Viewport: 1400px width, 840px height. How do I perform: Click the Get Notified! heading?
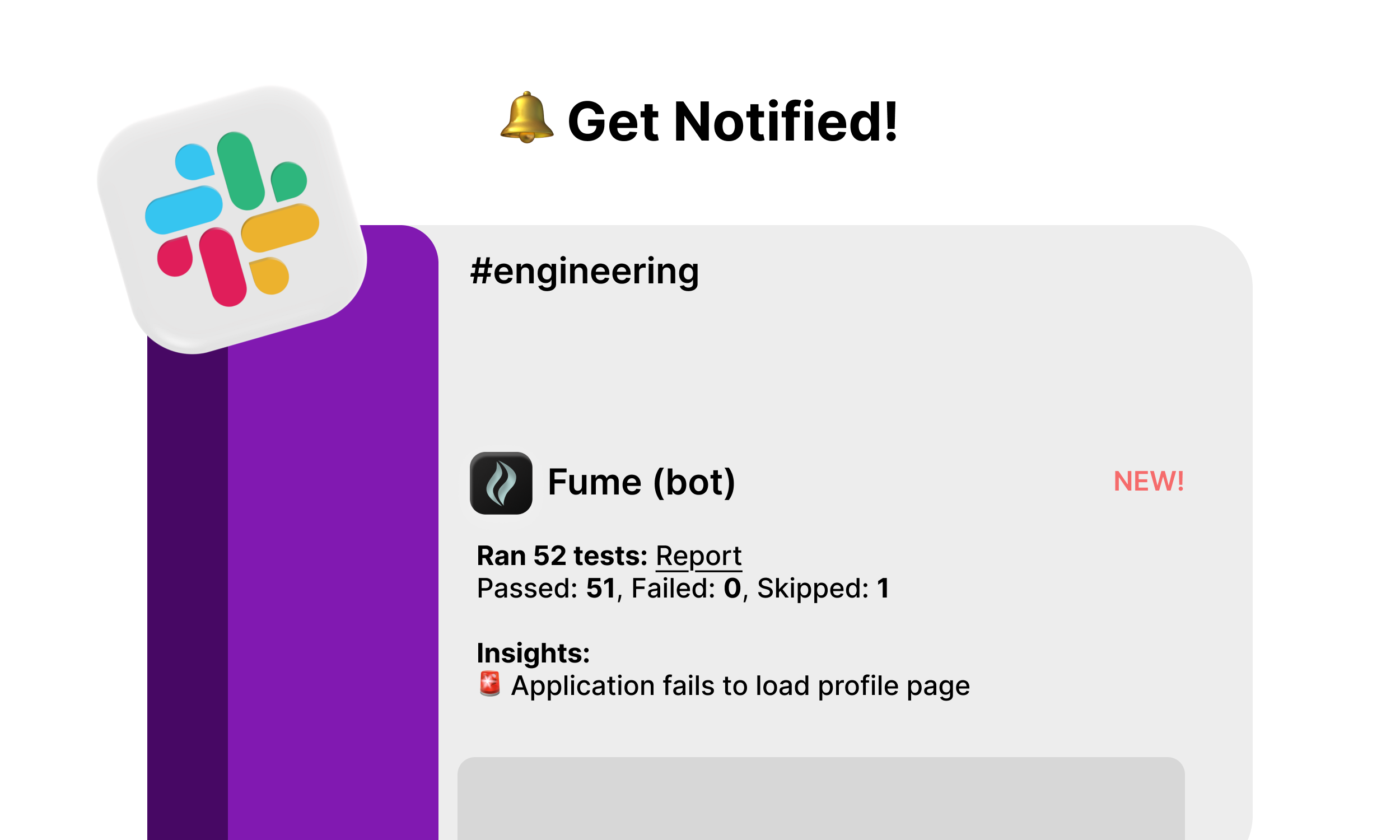point(732,121)
